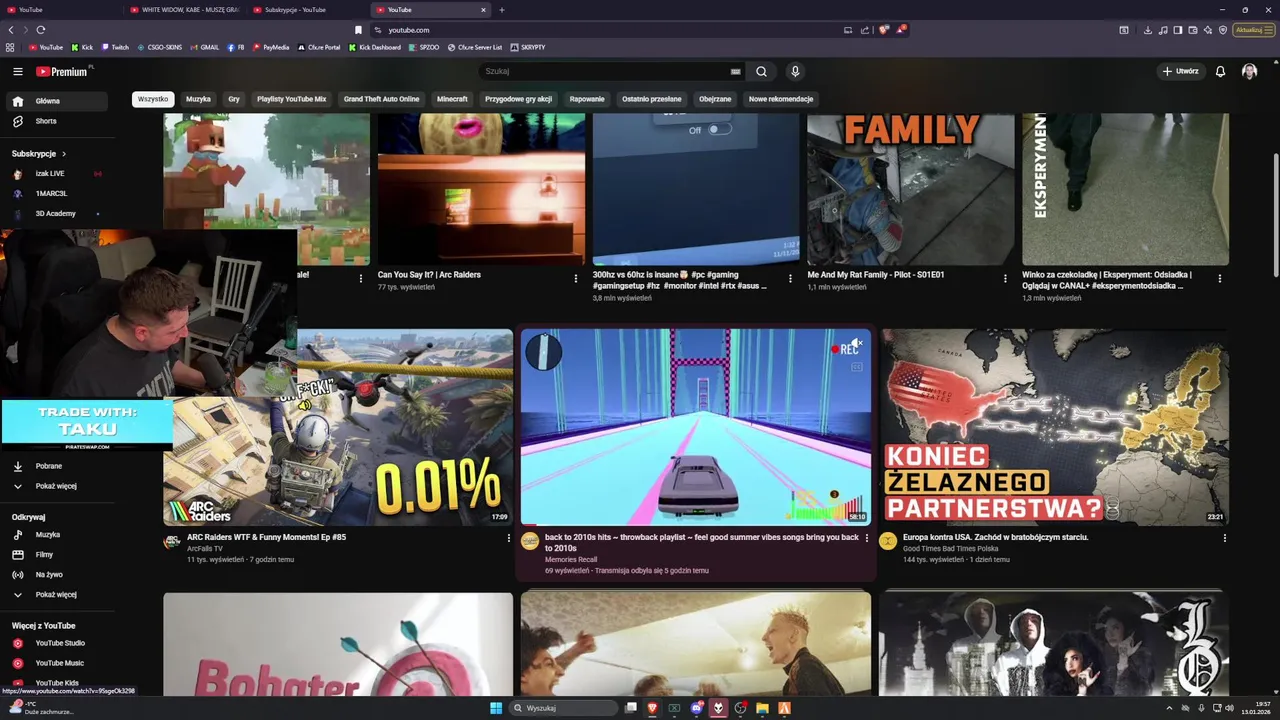Open Na żywo live section
Screen dimensions: 1280x720
[x=59, y=575]
